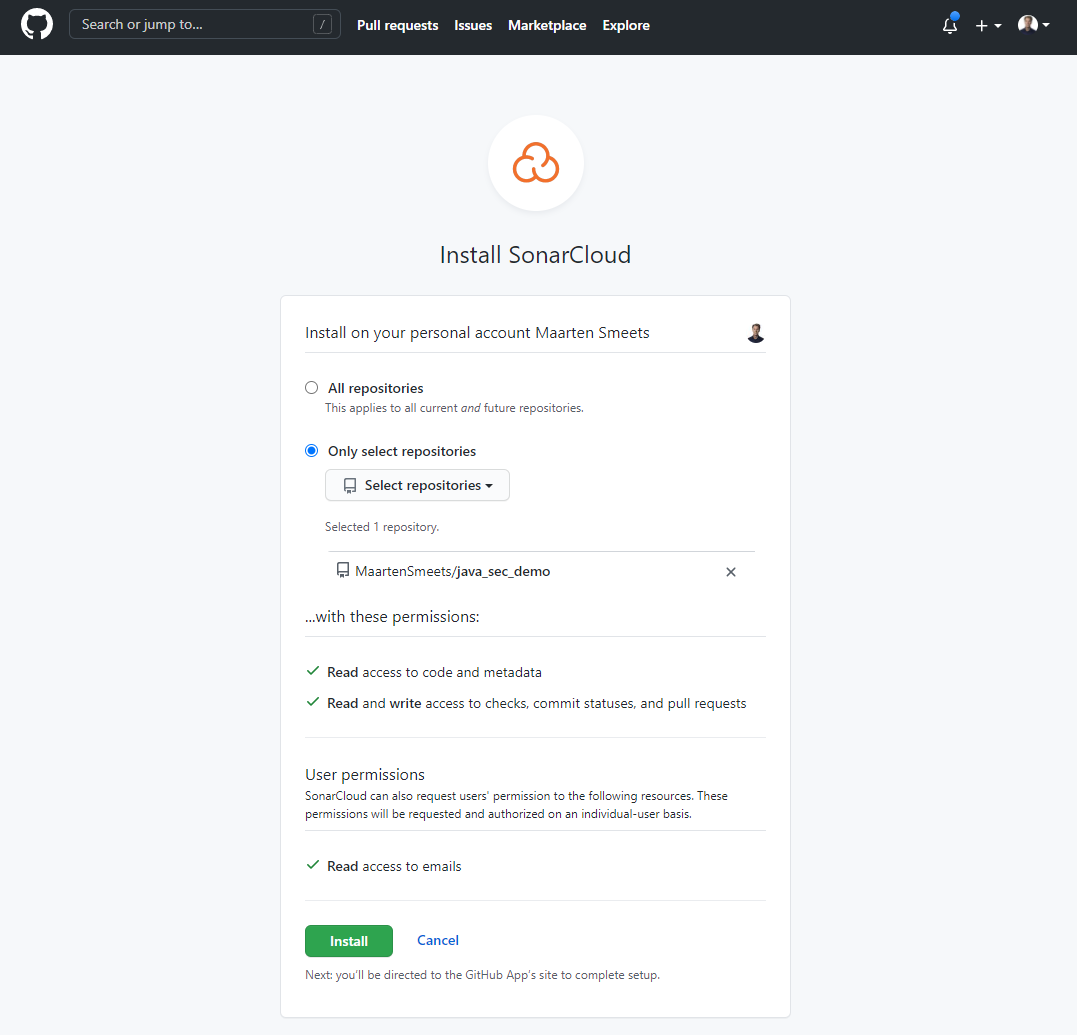Open notifications via the bell icon
Screen dimensions: 1077x1035
pyautogui.click(x=948, y=26)
